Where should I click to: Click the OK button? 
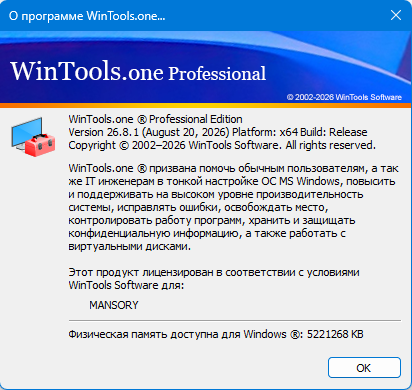[364, 368]
